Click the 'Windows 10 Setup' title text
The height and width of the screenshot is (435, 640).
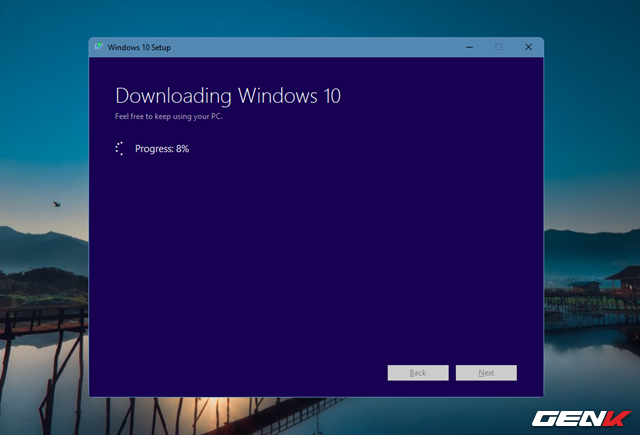139,47
